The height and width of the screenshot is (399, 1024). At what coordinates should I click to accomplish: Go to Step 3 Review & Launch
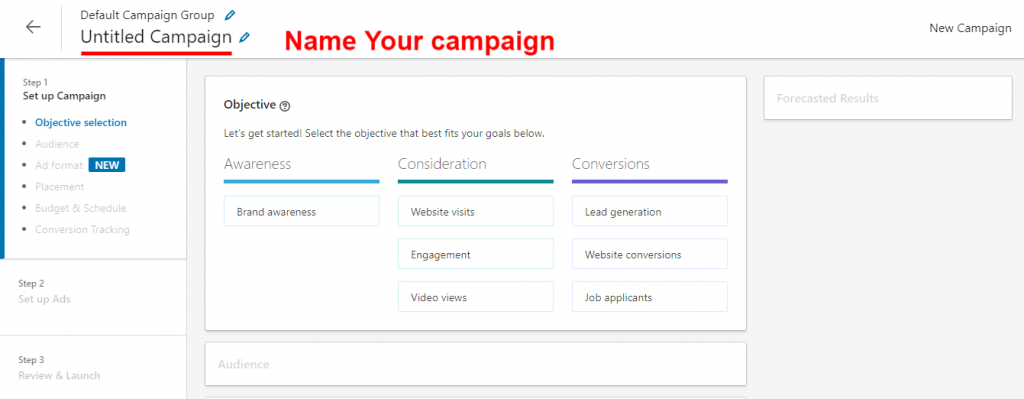pyautogui.click(x=59, y=368)
